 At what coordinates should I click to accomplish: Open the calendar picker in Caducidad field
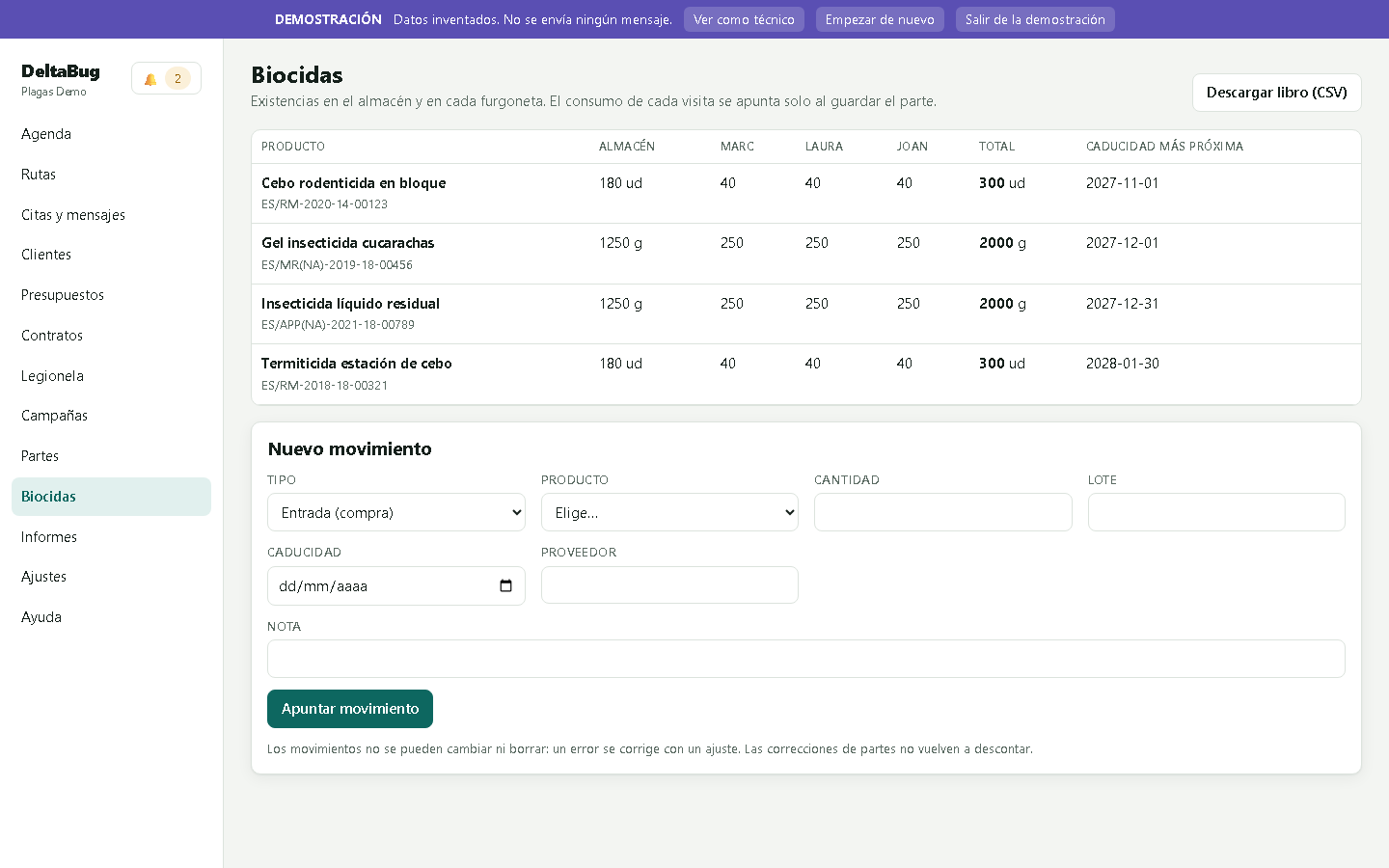point(505,586)
